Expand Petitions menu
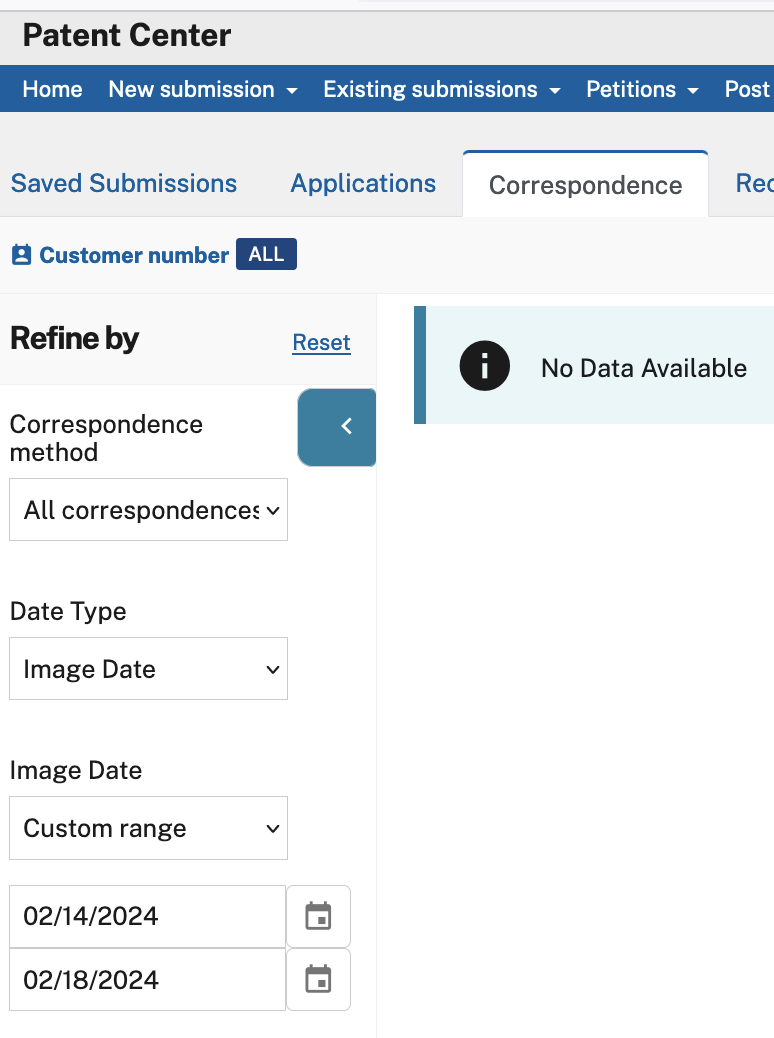The width and height of the screenshot is (774, 1038). click(x=642, y=89)
